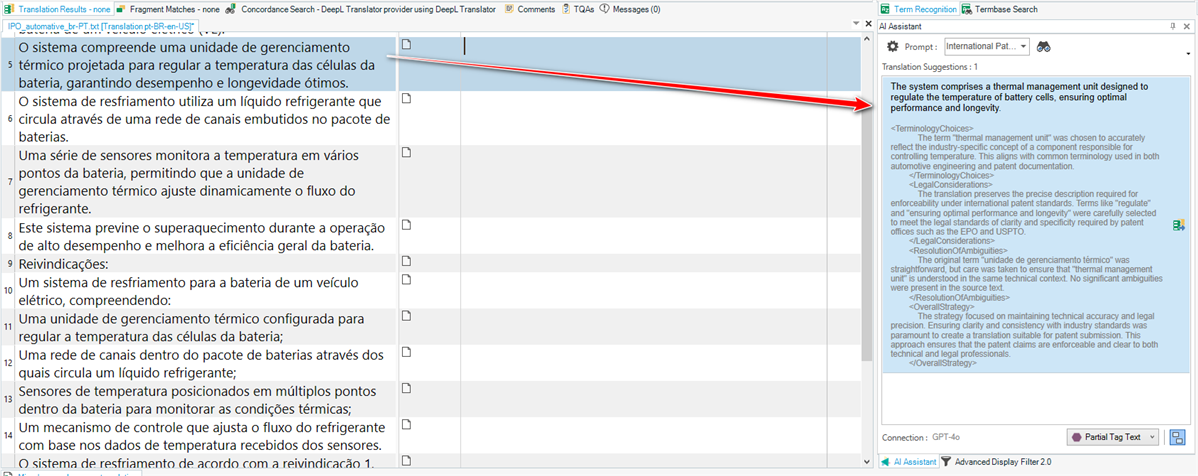
Task: Open the Prompt dropdown
Action: click(x=986, y=47)
